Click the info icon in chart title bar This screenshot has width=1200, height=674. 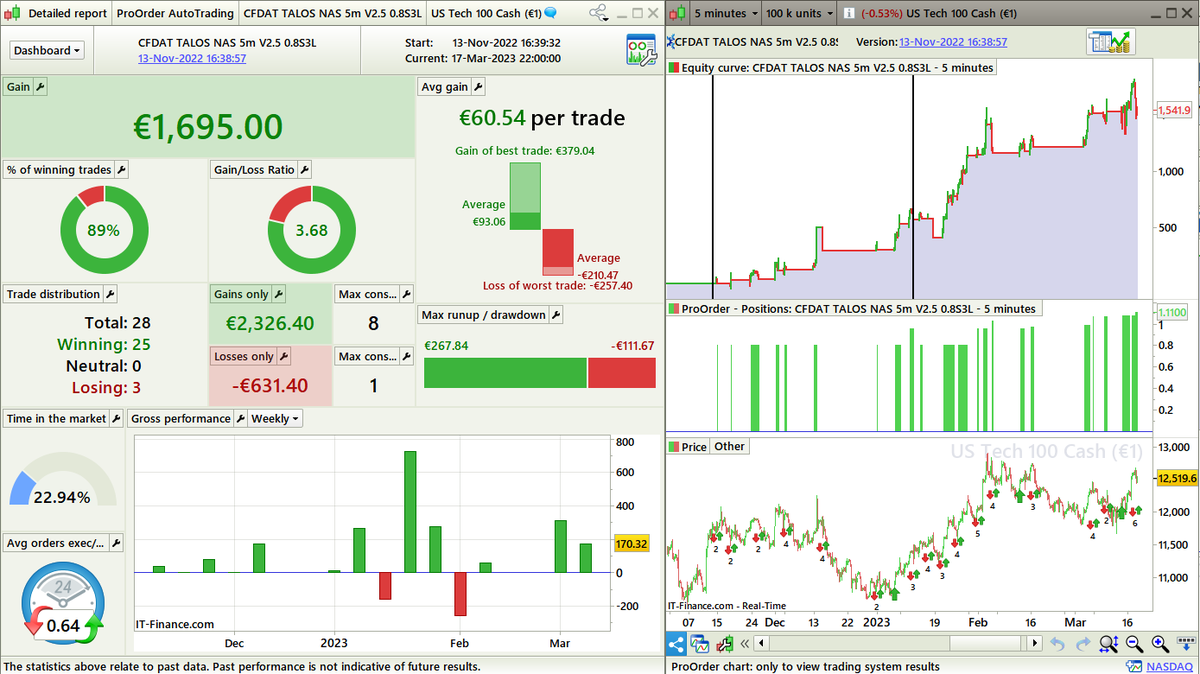[848, 14]
